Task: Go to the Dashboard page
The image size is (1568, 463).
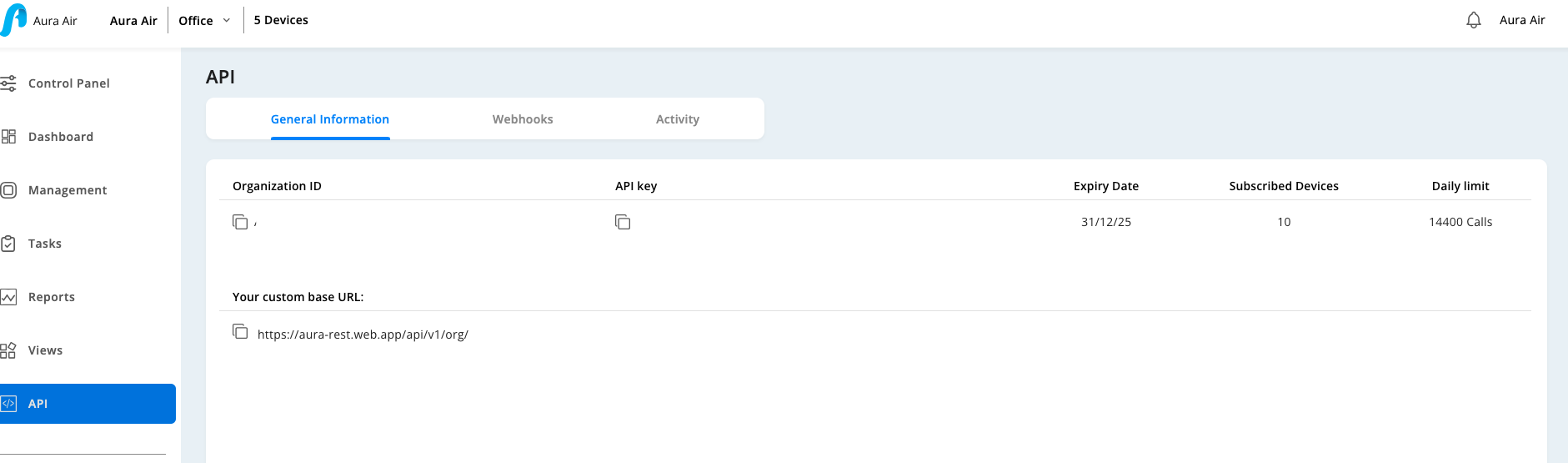Action: click(60, 137)
